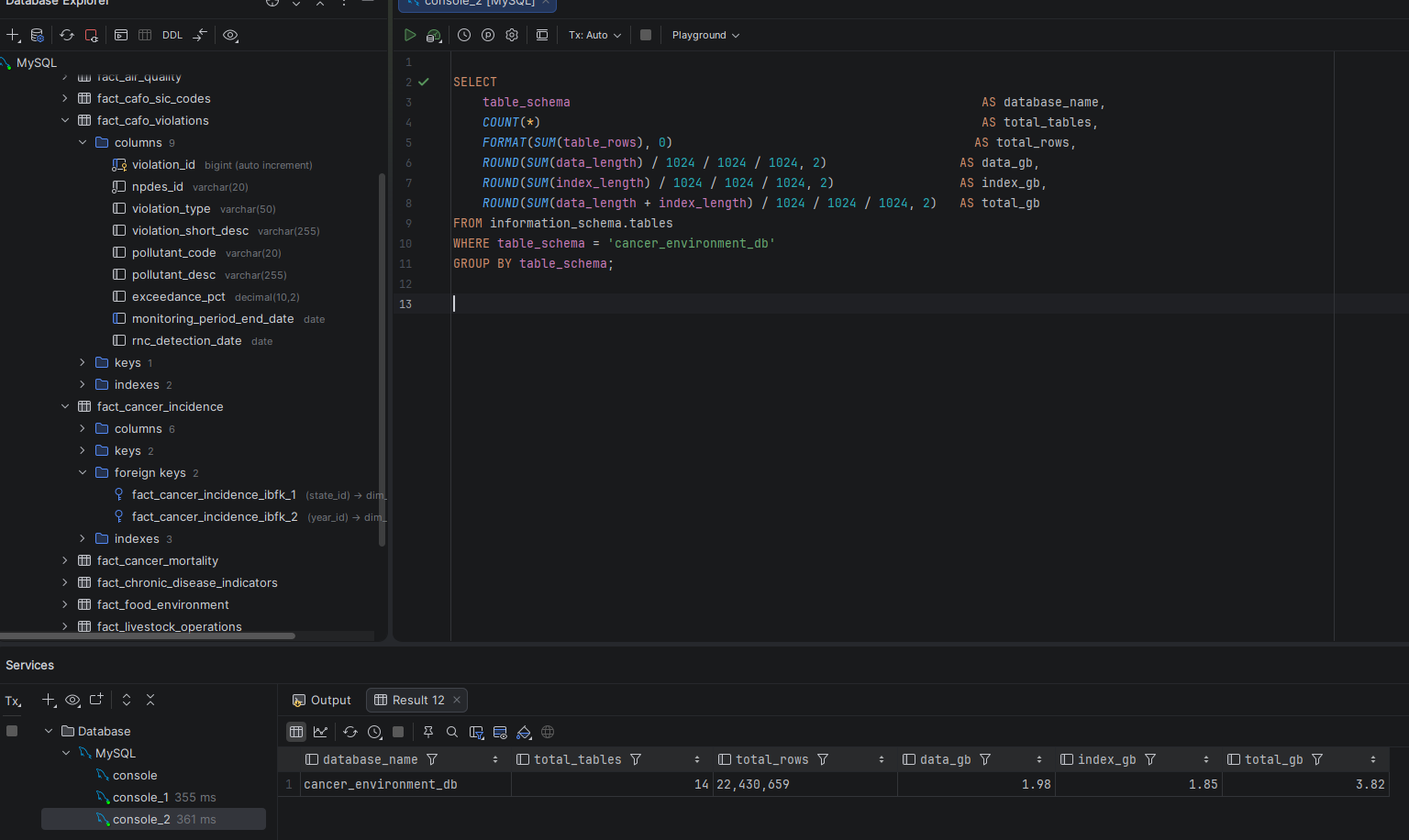Select fact_cancer_incidence_ibfk_2 foreign key

click(x=215, y=516)
